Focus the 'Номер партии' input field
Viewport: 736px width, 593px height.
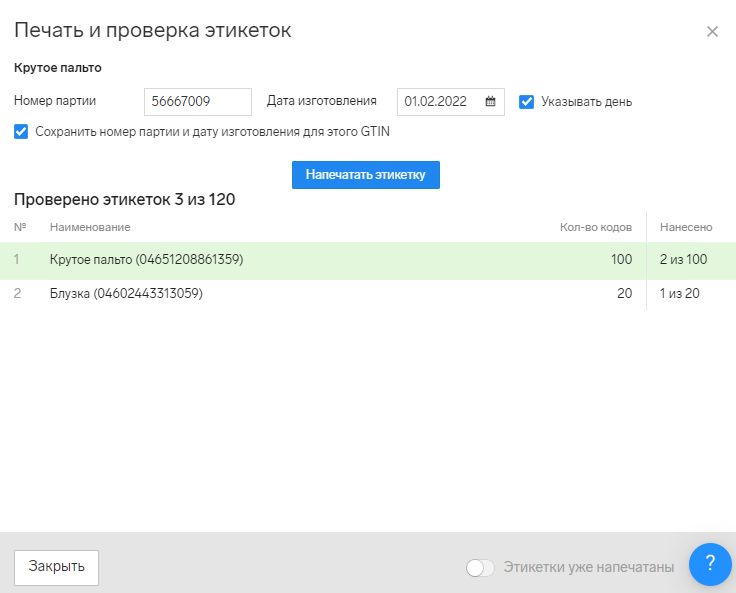198,101
